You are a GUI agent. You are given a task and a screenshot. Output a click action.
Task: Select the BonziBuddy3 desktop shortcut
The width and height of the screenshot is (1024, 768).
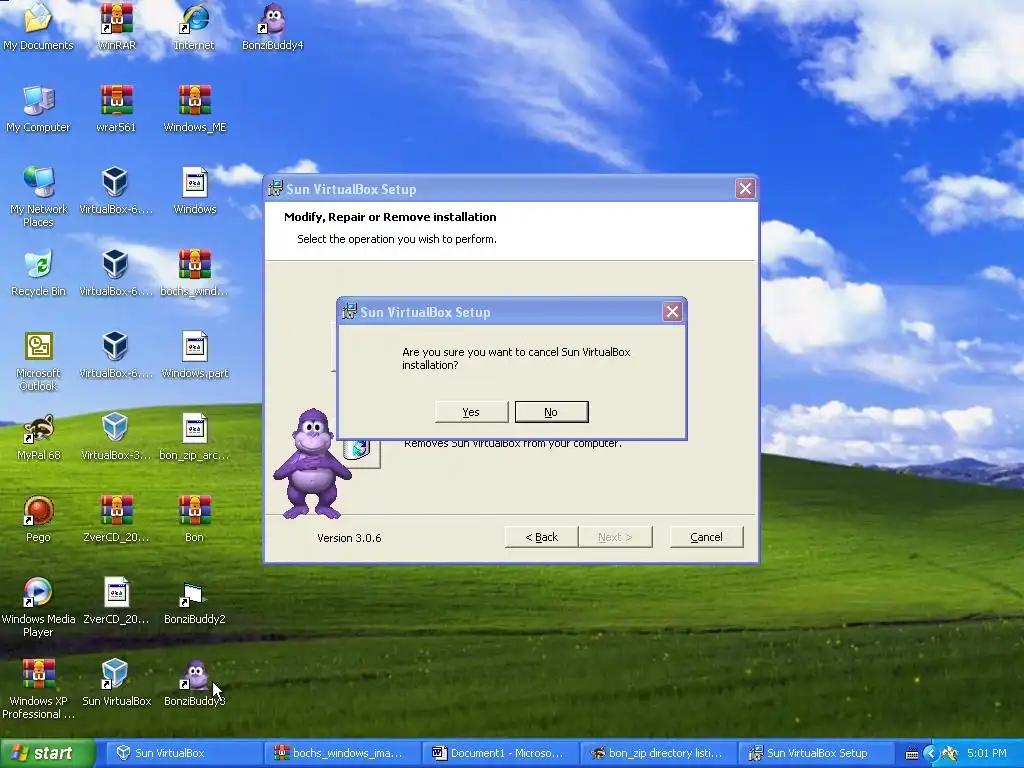click(x=195, y=683)
